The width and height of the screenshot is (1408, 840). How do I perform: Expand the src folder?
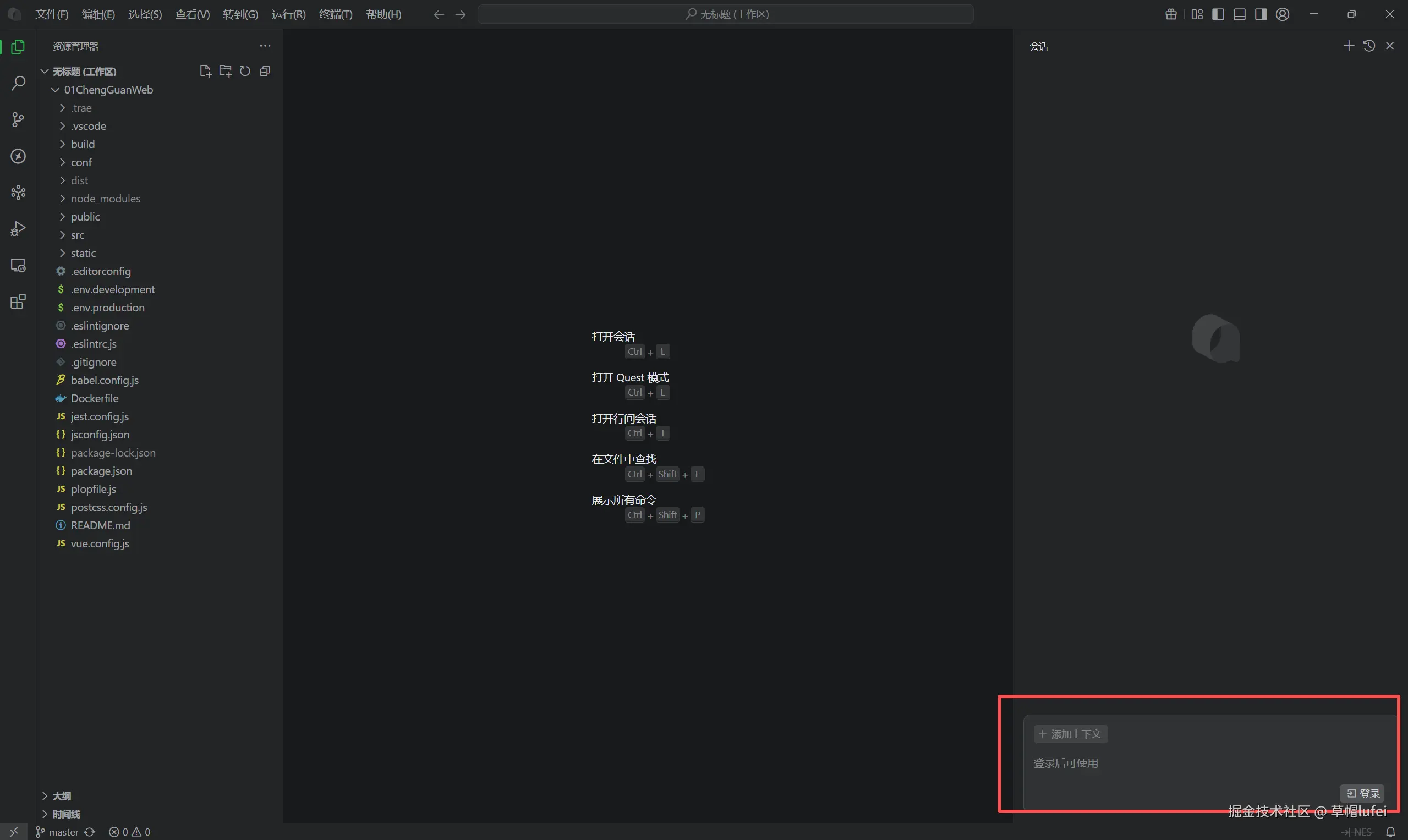pos(78,235)
